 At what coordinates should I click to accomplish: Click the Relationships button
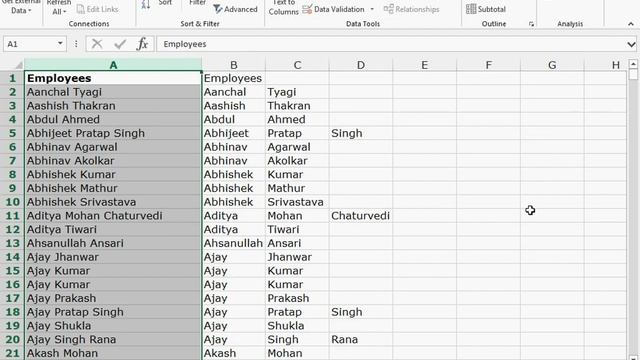click(411, 9)
